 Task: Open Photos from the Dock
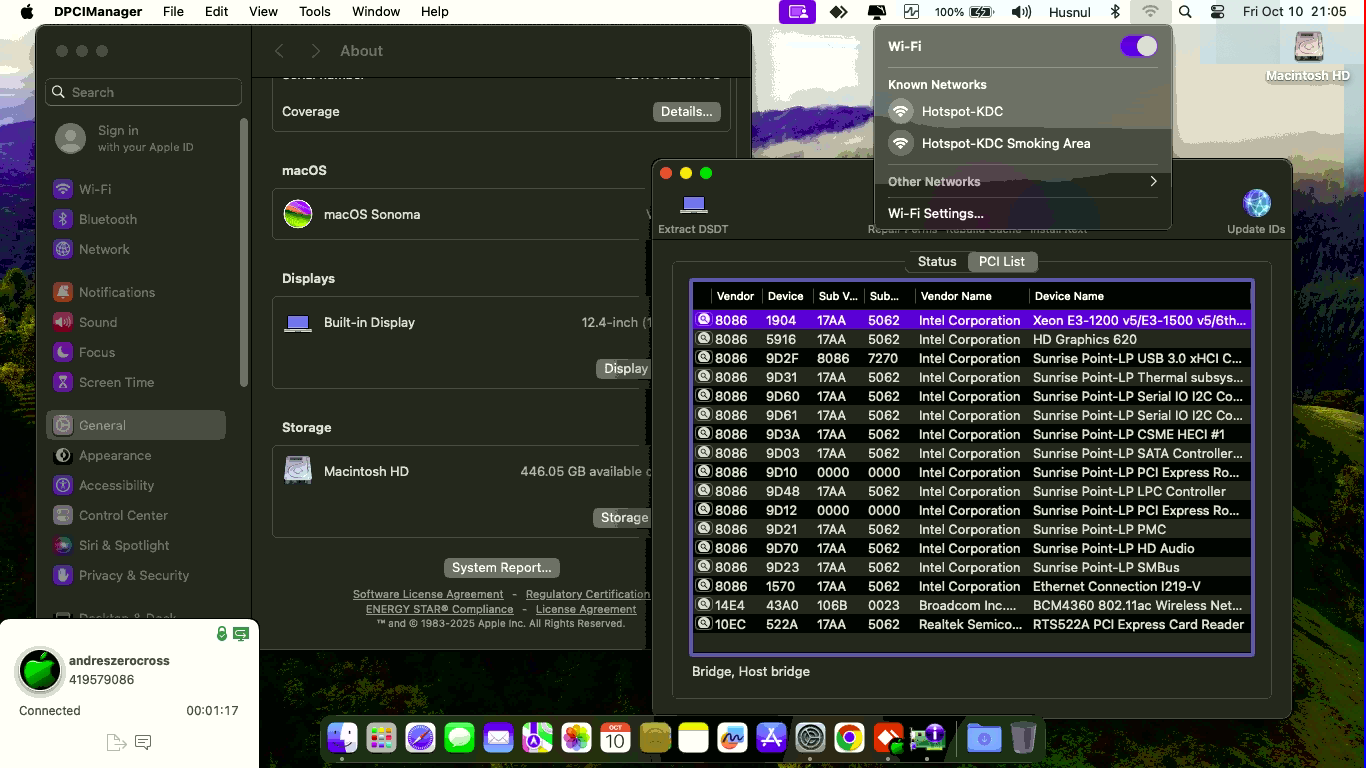pyautogui.click(x=576, y=738)
